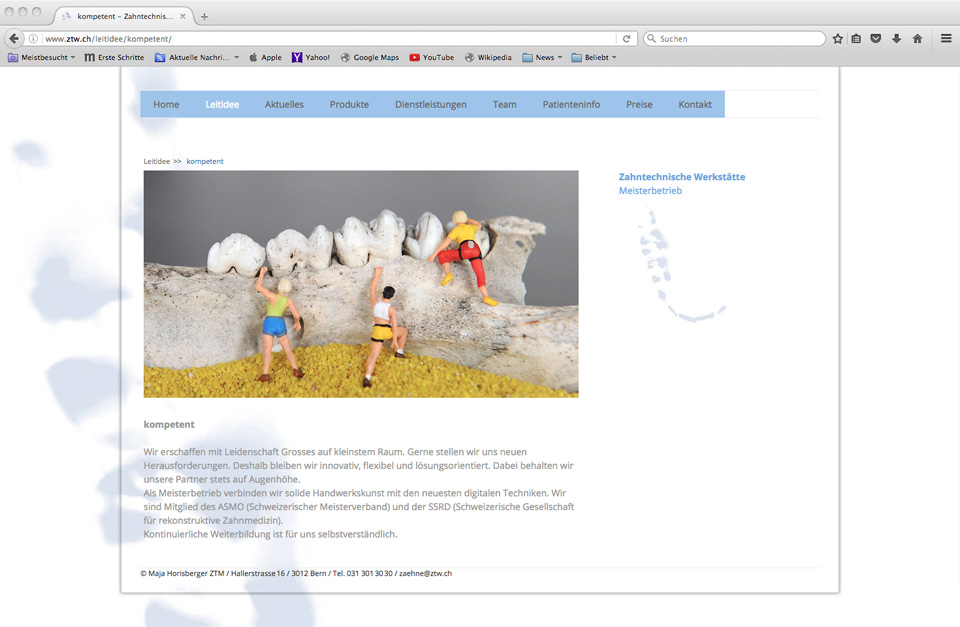
Task: Open the Wikipedia bookmark
Action: tap(488, 58)
